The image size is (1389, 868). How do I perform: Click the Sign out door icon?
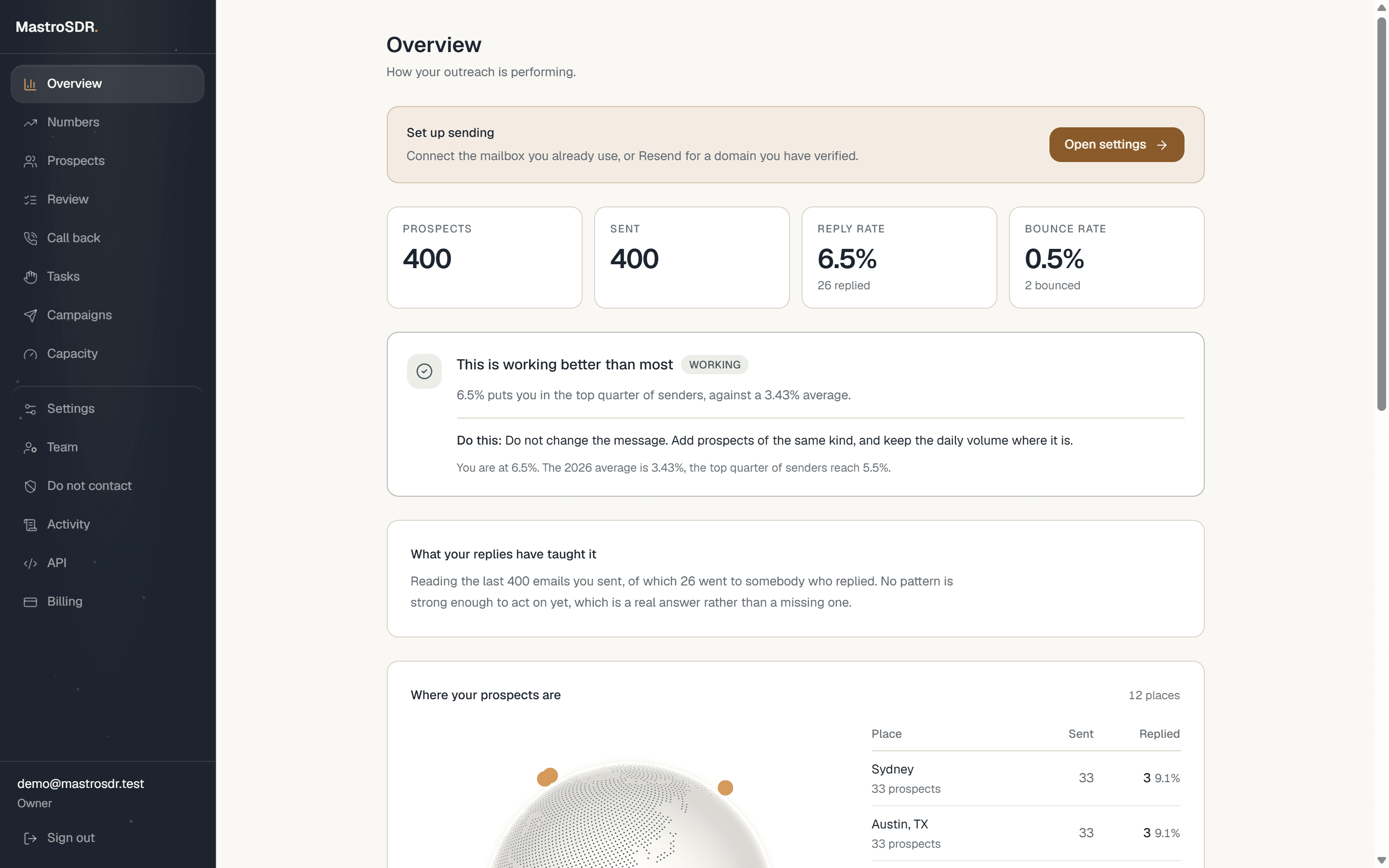30,838
